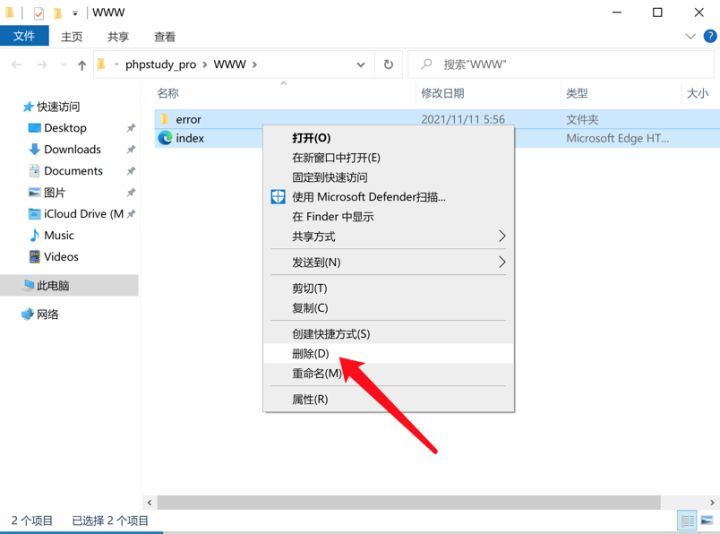Select Cut (剪切) in context menu
This screenshot has height=534, width=720.
pos(388,288)
